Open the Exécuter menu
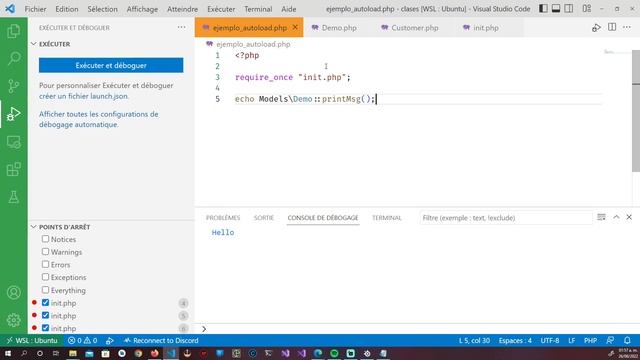 (221, 9)
